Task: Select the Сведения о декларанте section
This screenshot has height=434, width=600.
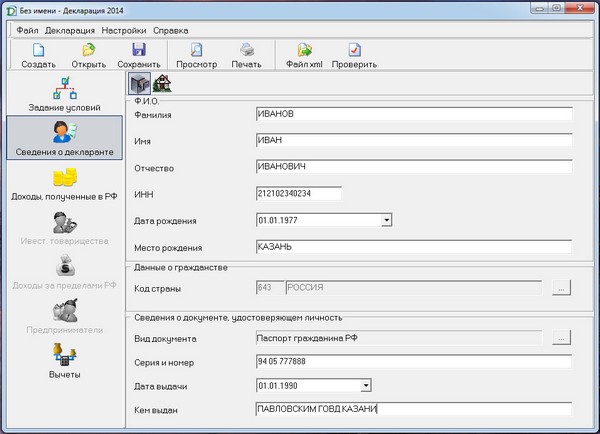Action: pyautogui.click(x=65, y=137)
